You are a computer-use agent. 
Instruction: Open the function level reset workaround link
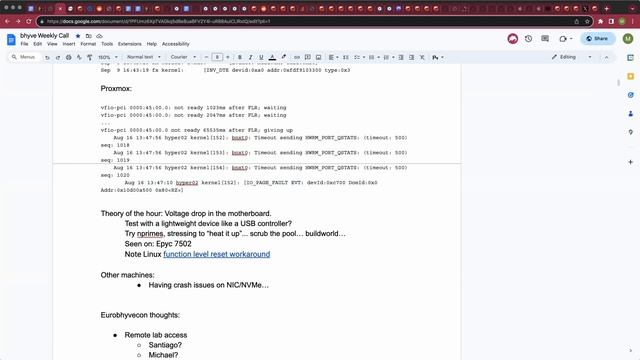tap(217, 254)
